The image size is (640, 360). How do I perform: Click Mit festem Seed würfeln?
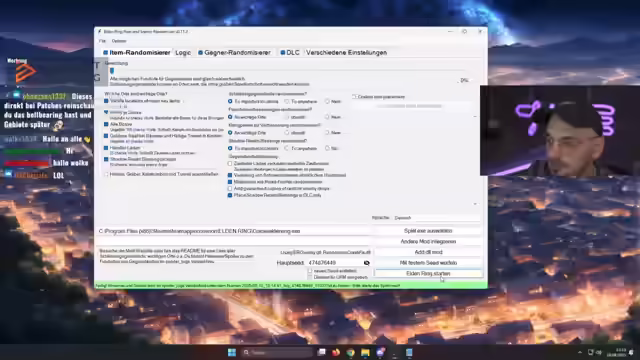(428, 263)
